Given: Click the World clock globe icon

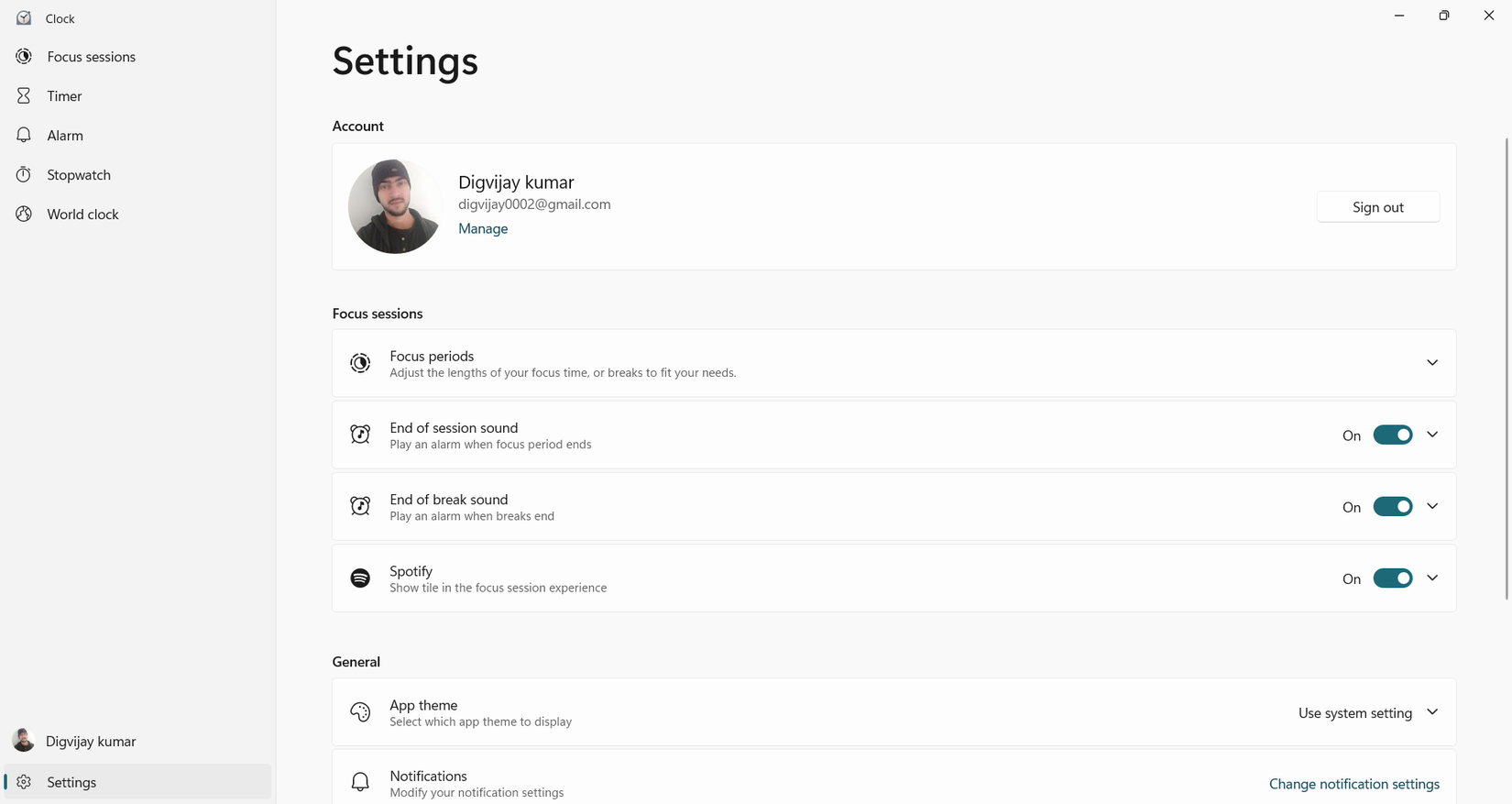Looking at the screenshot, I should click(x=24, y=215).
